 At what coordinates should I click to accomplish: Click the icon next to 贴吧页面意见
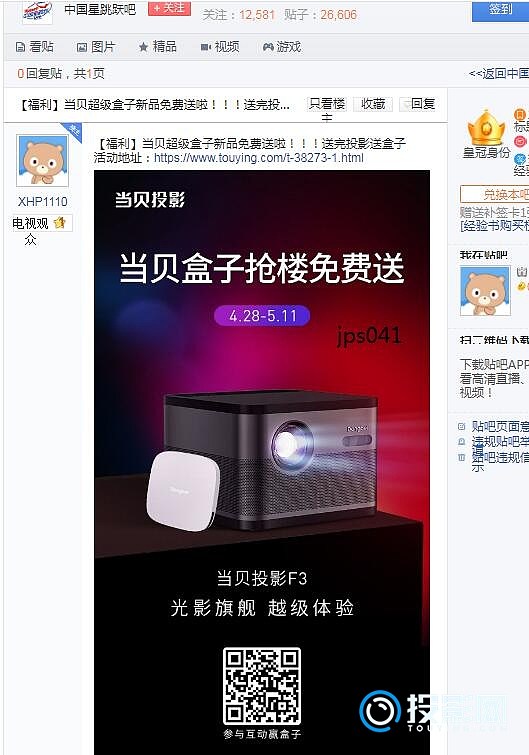[x=462, y=426]
